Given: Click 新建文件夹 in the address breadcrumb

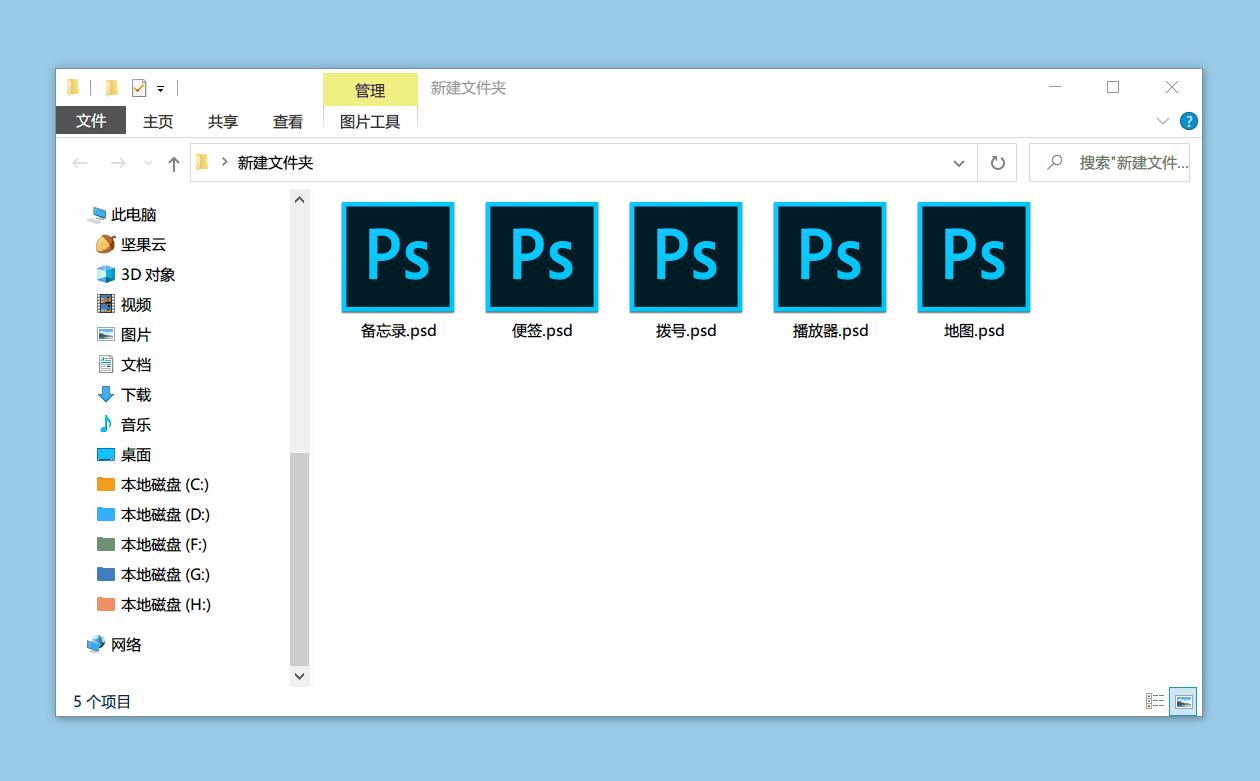Looking at the screenshot, I should coord(275,163).
